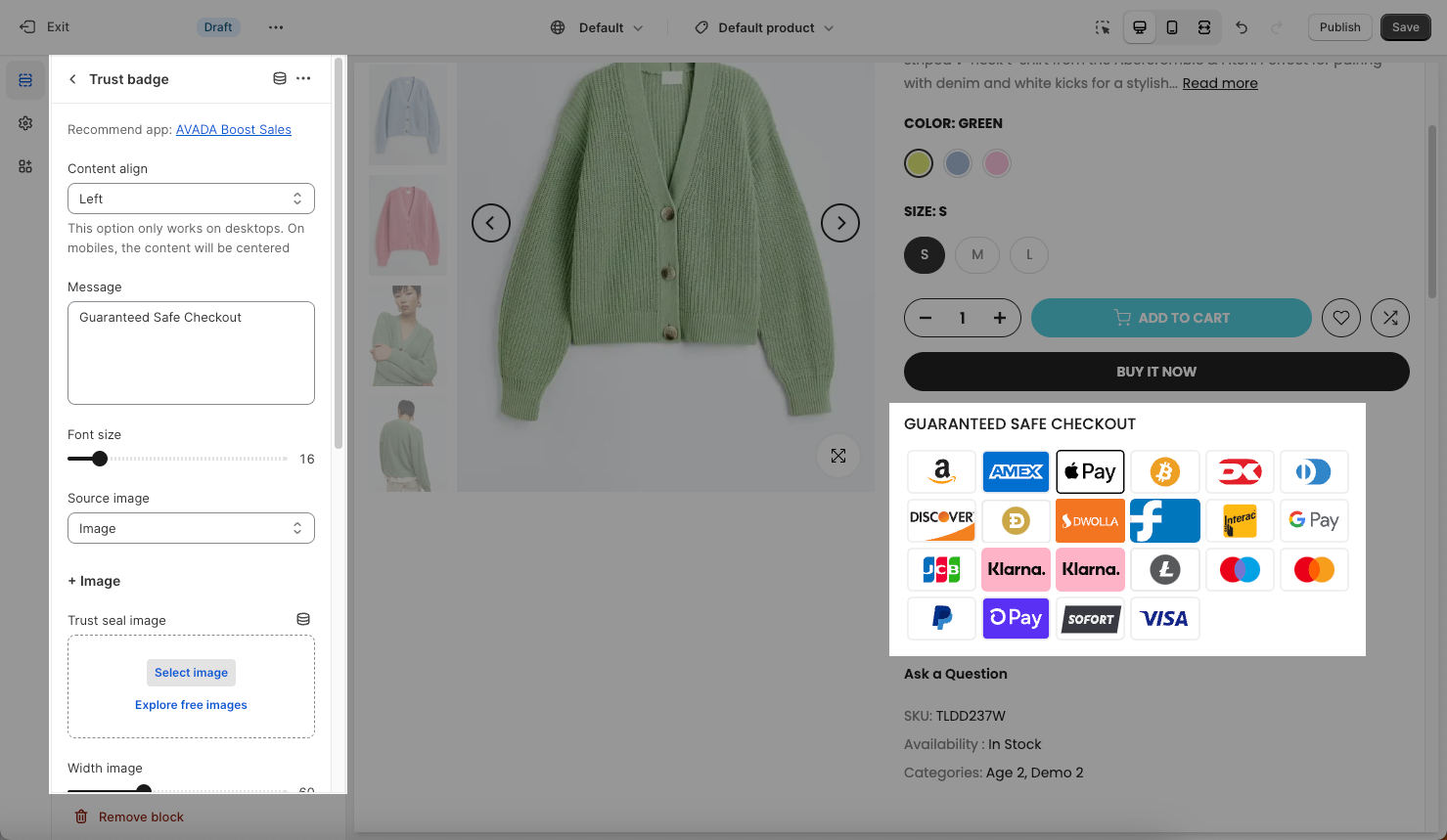
Task: Switch to fullscreen preview mode
Action: pos(1204,27)
